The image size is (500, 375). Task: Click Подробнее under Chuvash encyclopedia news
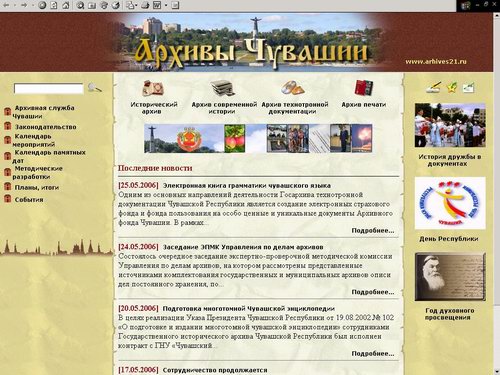(373, 354)
